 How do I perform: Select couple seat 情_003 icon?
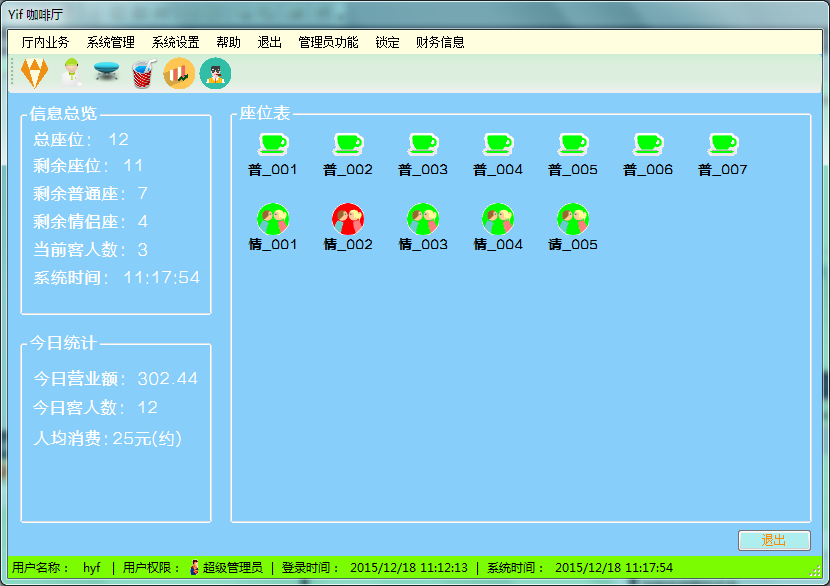pyautogui.click(x=423, y=219)
